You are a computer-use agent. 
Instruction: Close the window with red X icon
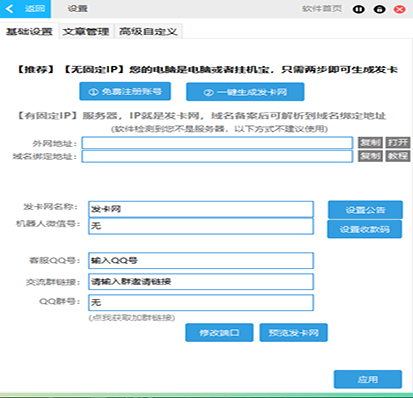[x=400, y=9]
